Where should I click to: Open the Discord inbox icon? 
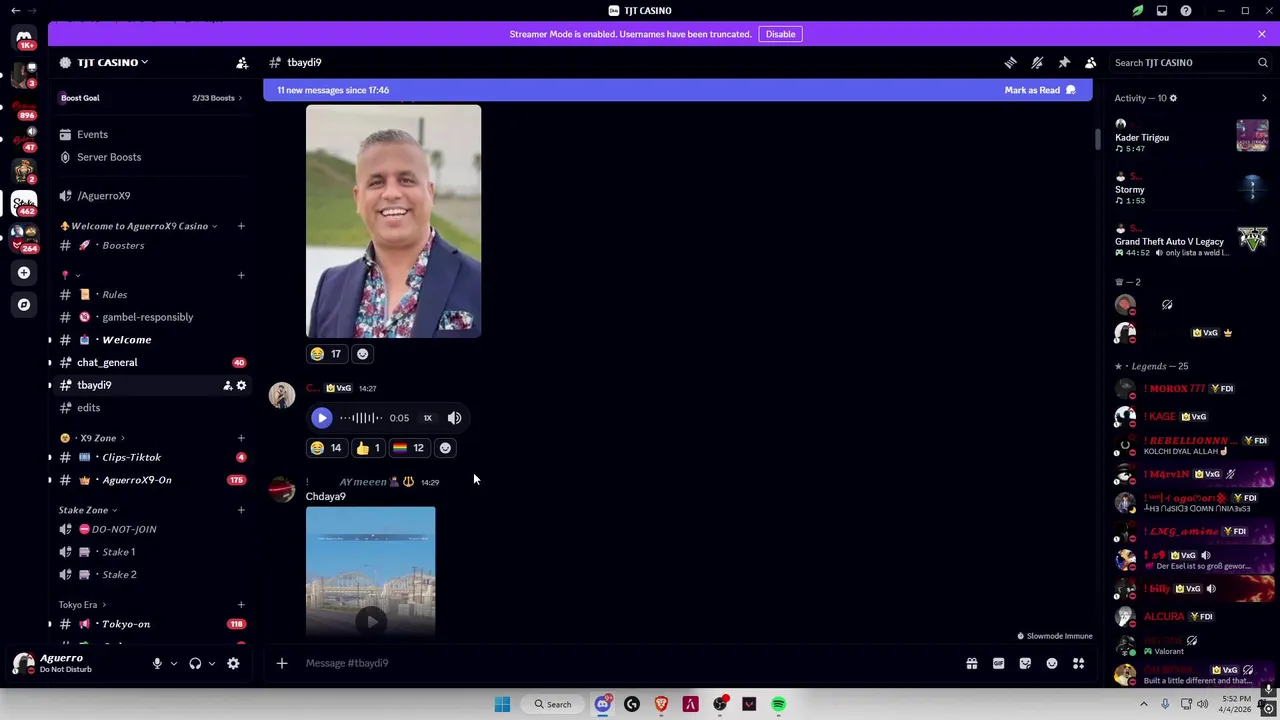pos(1162,11)
